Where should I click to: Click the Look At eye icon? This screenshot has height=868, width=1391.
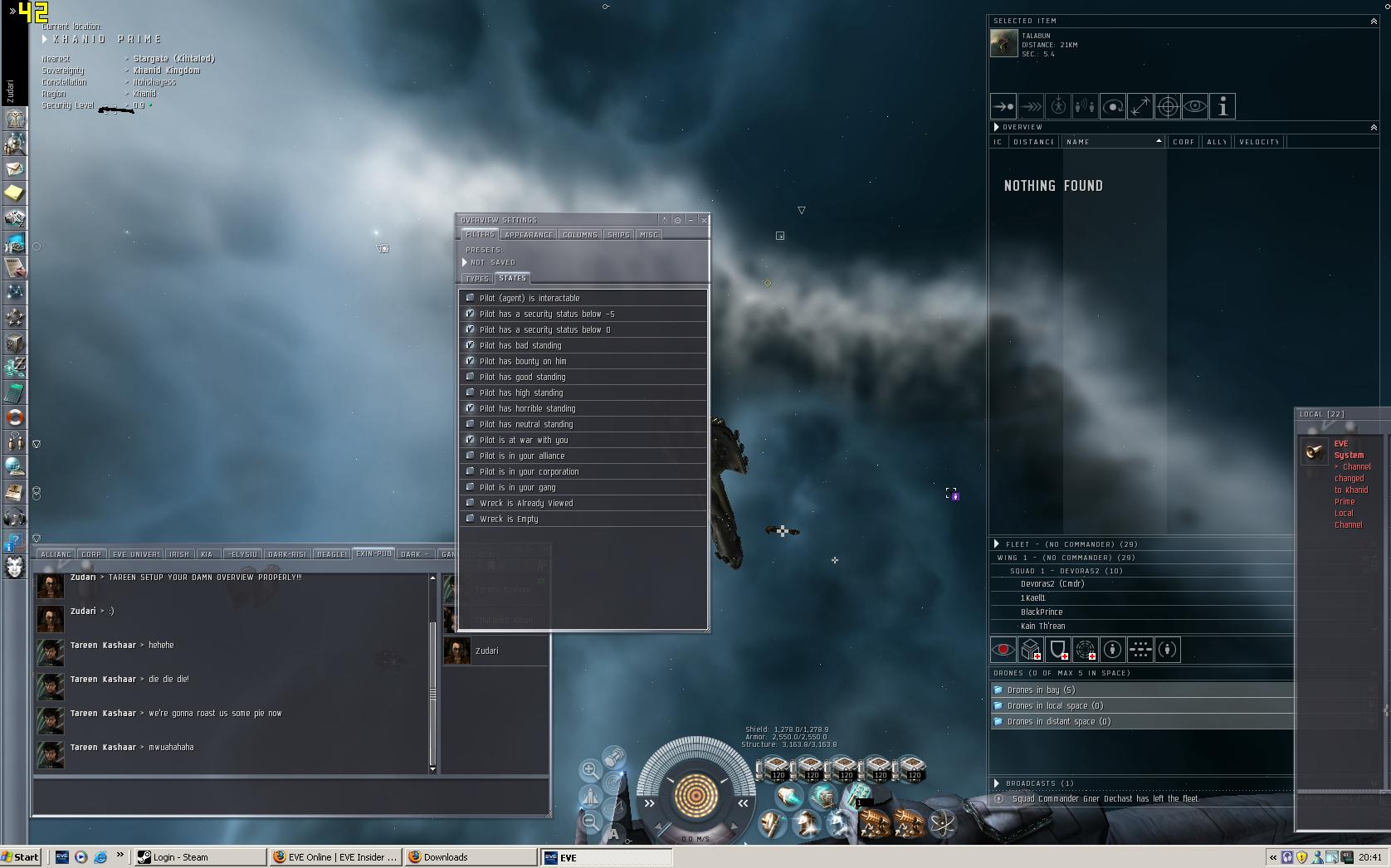tap(1195, 106)
